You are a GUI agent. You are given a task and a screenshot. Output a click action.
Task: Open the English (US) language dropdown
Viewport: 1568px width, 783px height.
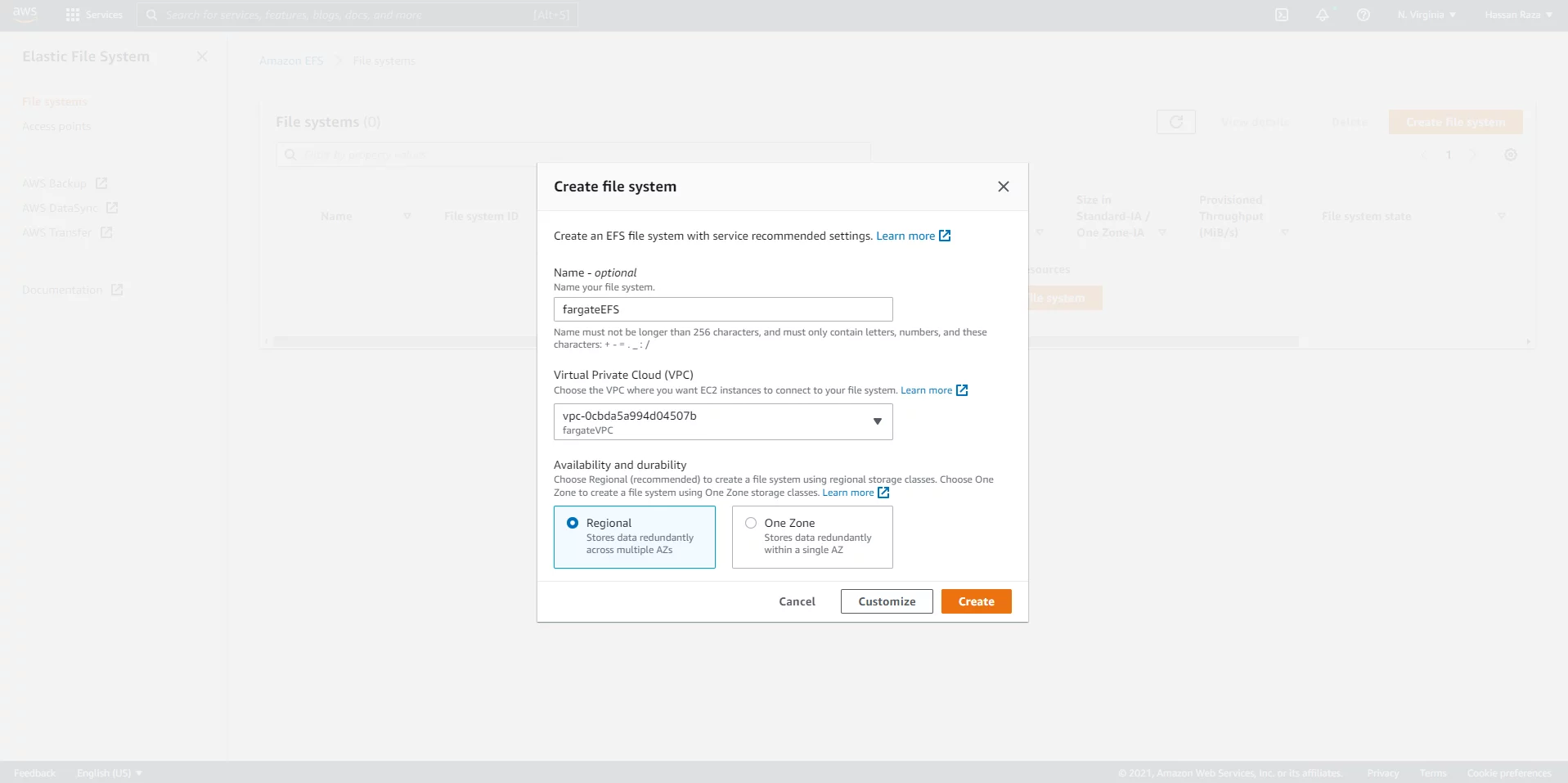[110, 773]
